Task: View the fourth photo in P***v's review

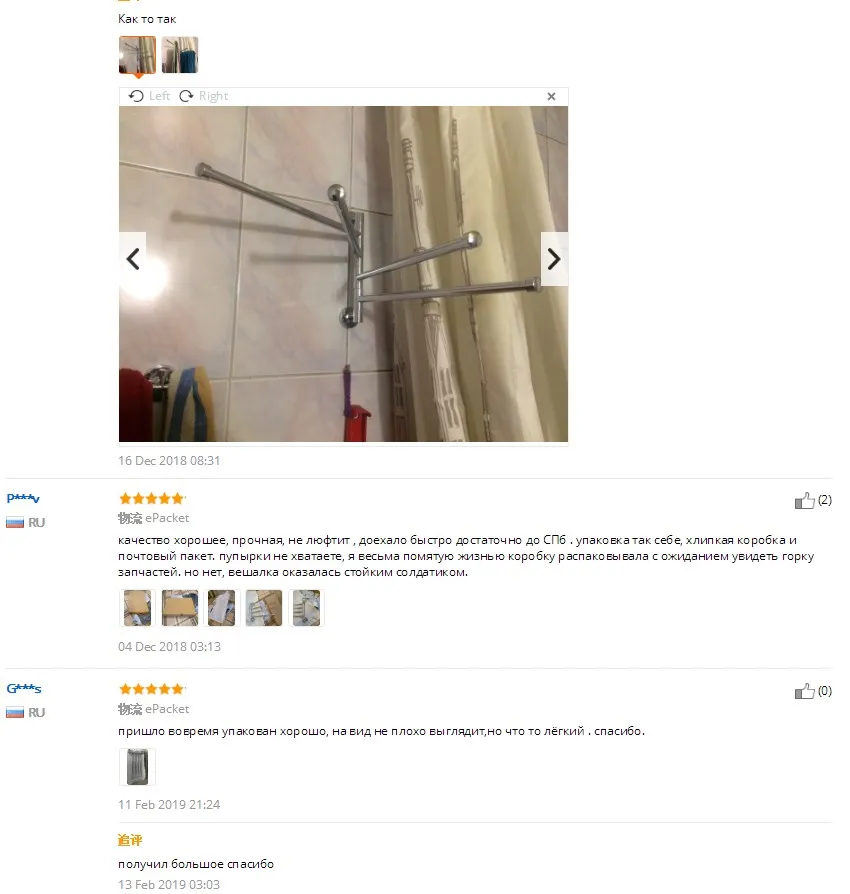Action: coord(264,608)
